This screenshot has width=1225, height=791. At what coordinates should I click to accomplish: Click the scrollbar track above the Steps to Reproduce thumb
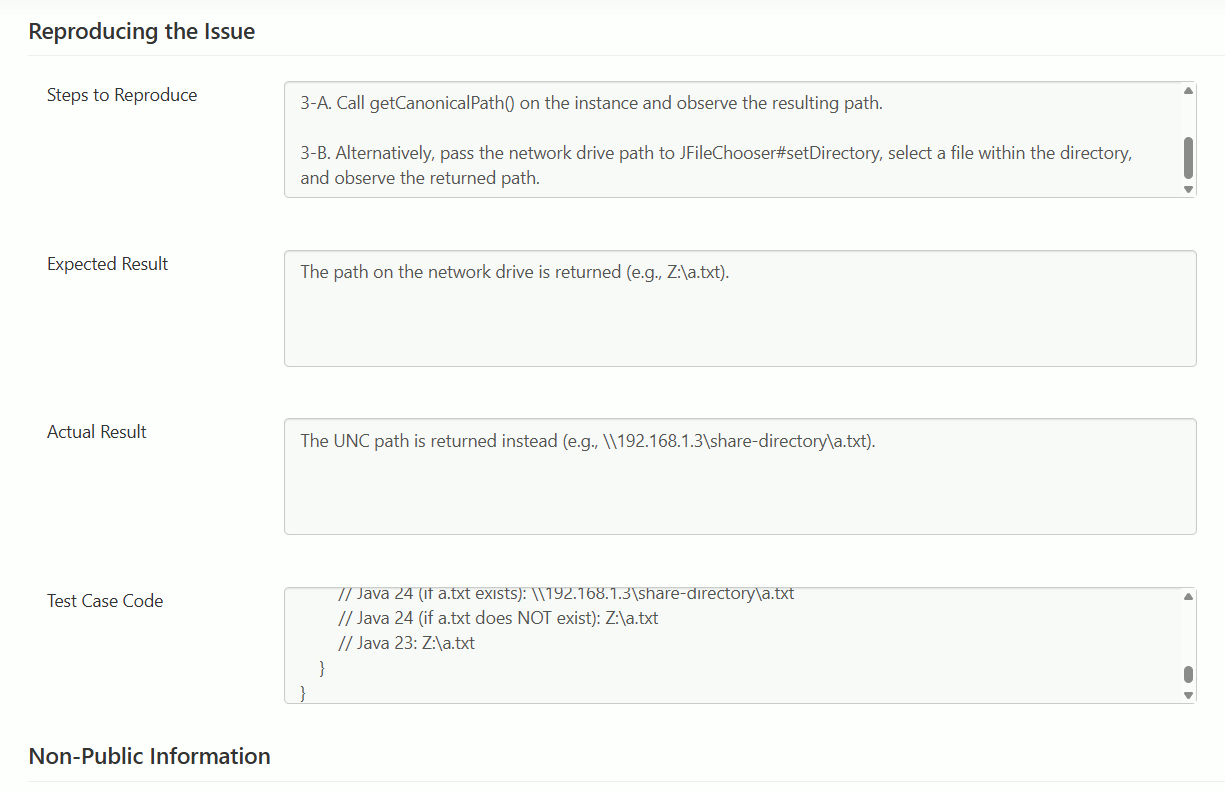1188,115
